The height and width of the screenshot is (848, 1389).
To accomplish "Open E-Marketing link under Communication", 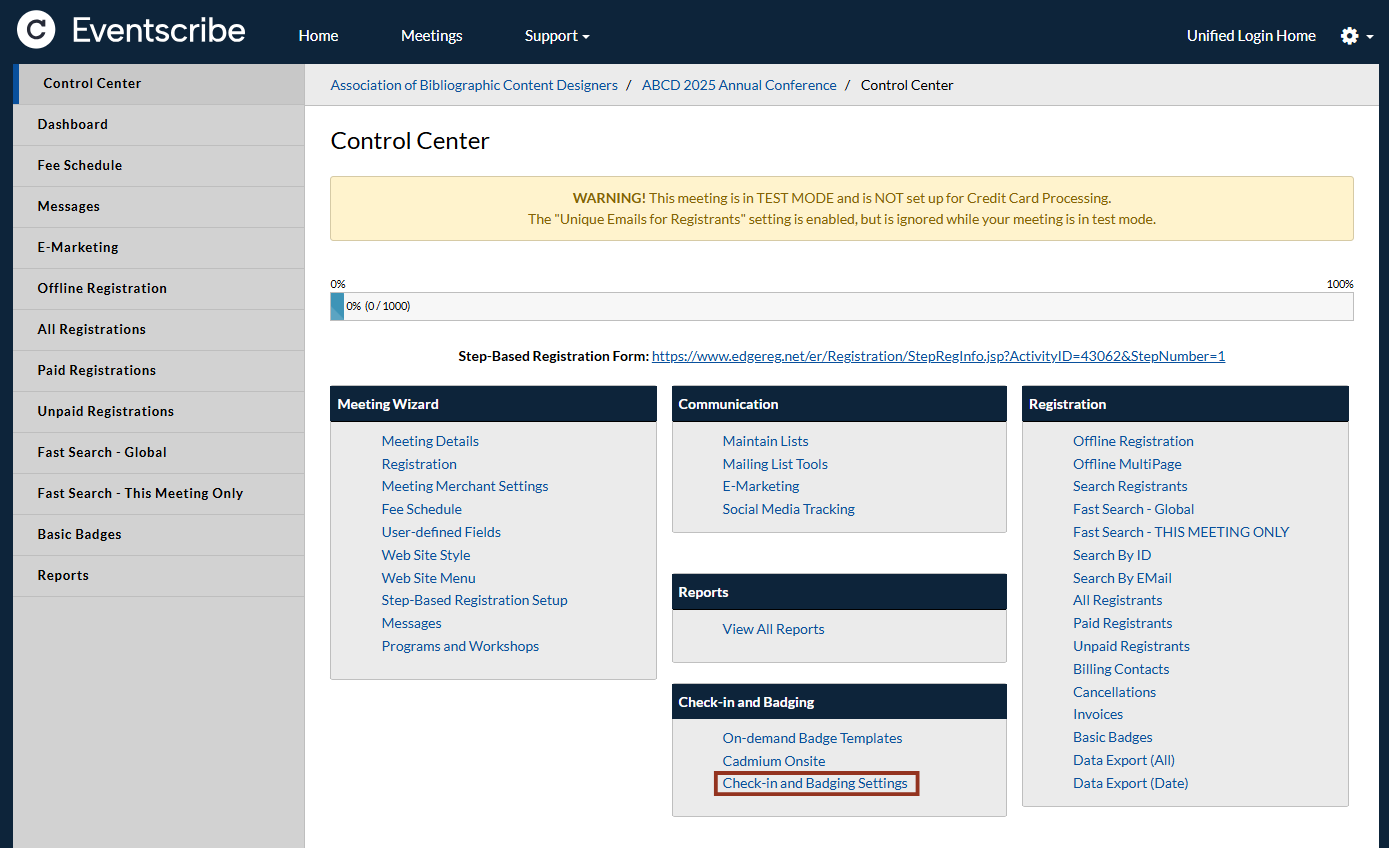I will 761,486.
